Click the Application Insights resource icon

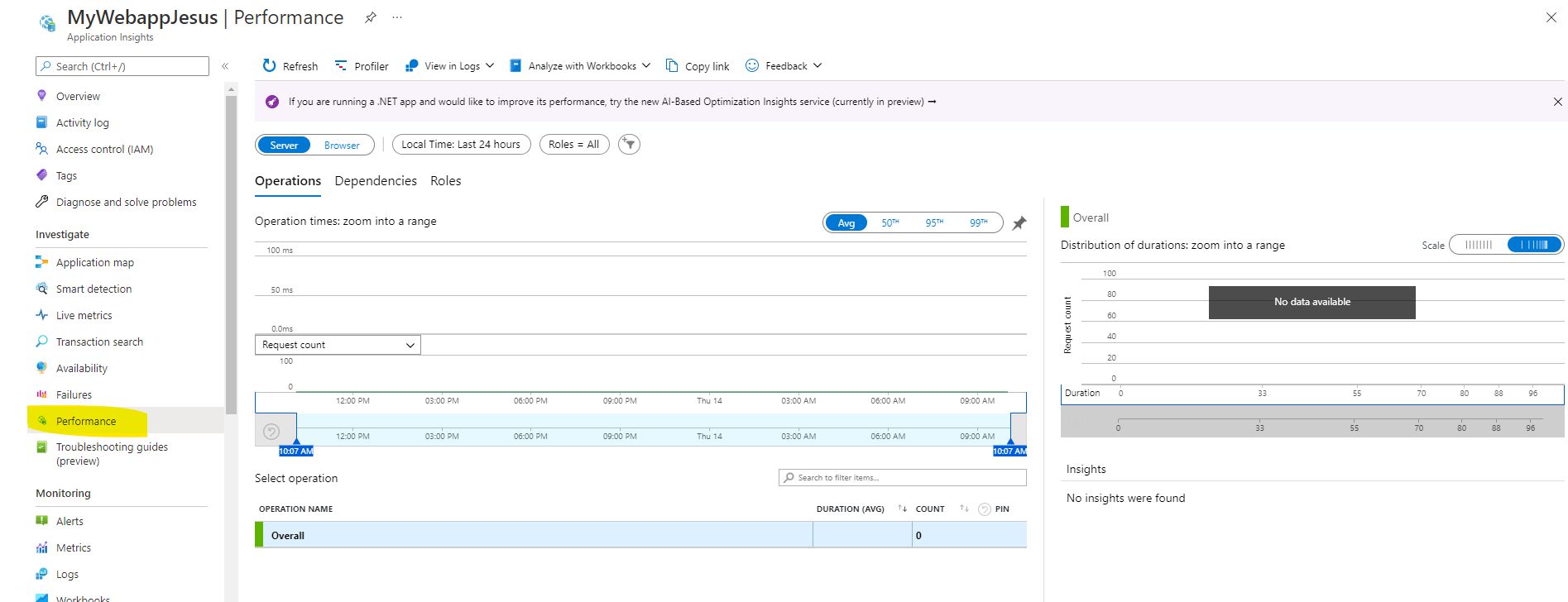pos(48,23)
